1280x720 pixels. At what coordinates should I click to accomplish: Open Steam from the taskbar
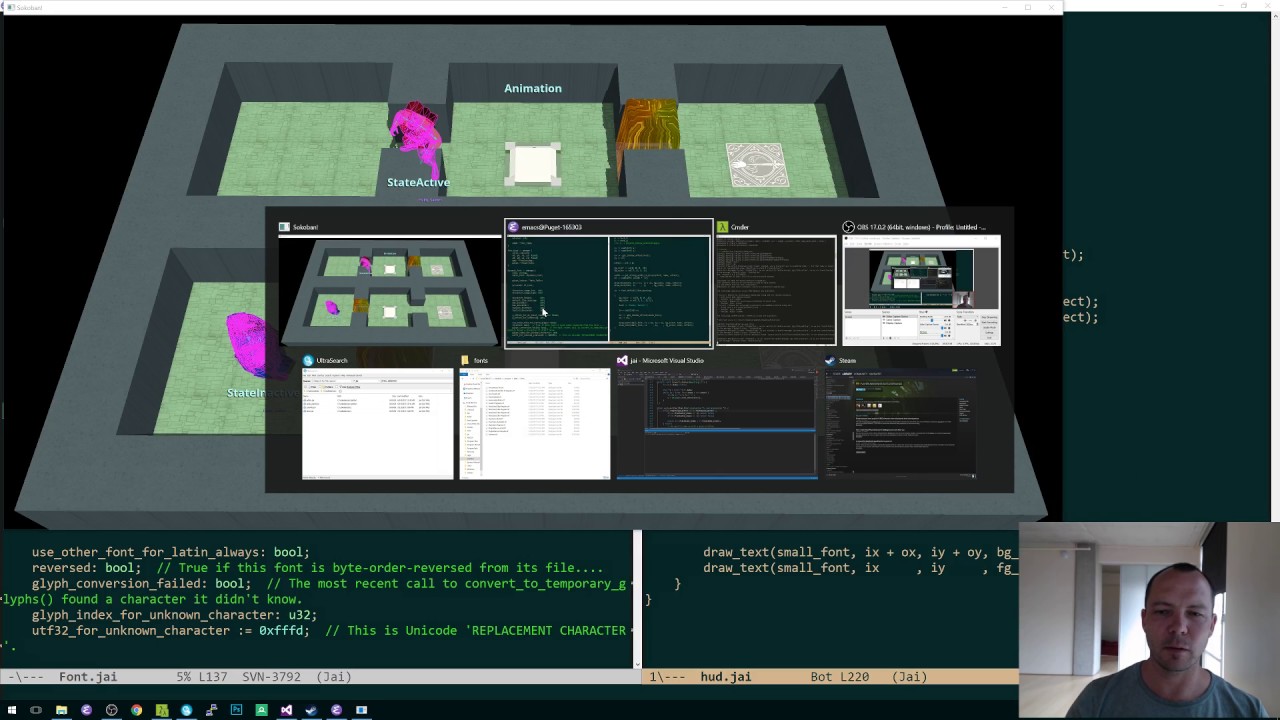coord(311,710)
